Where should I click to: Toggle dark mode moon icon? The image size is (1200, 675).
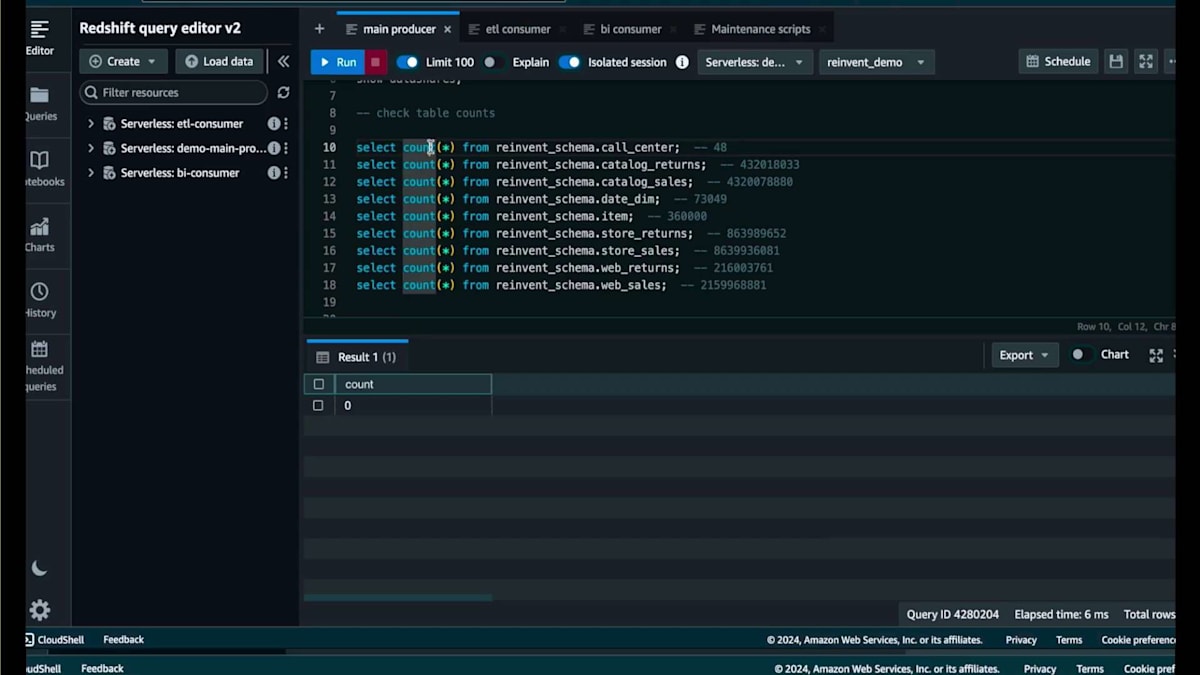(x=39, y=568)
